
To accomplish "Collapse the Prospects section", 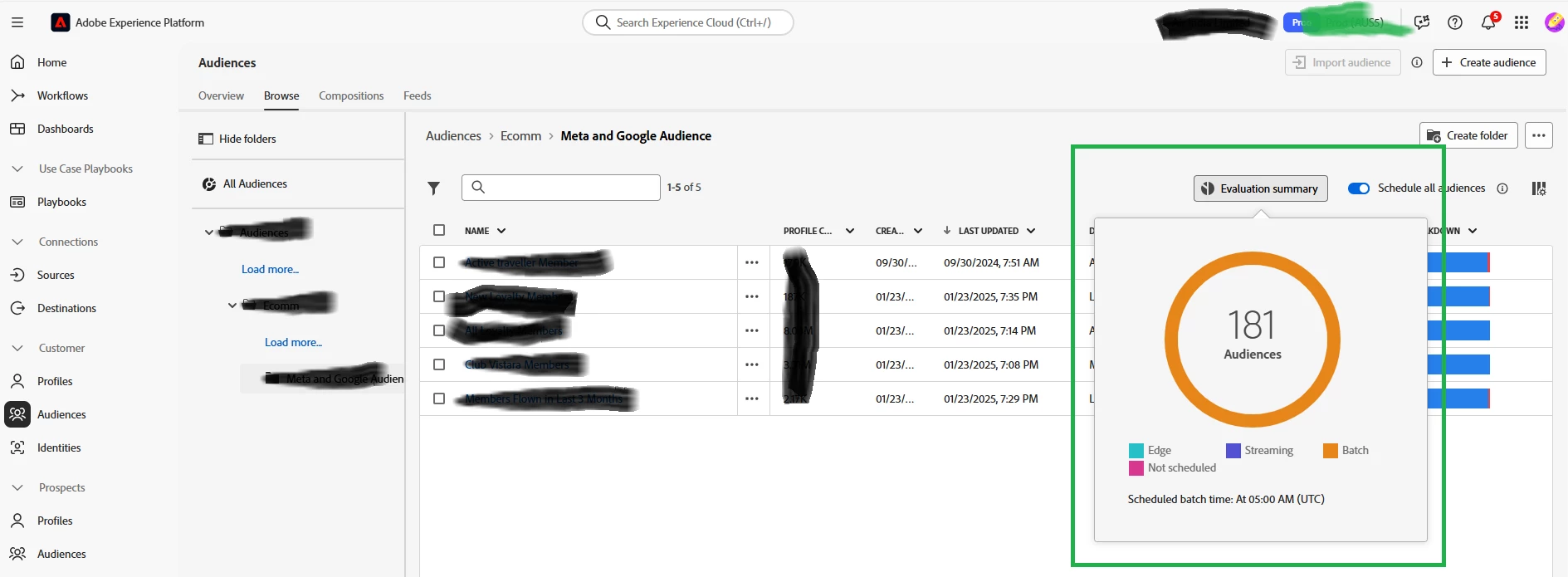I will 17,487.
